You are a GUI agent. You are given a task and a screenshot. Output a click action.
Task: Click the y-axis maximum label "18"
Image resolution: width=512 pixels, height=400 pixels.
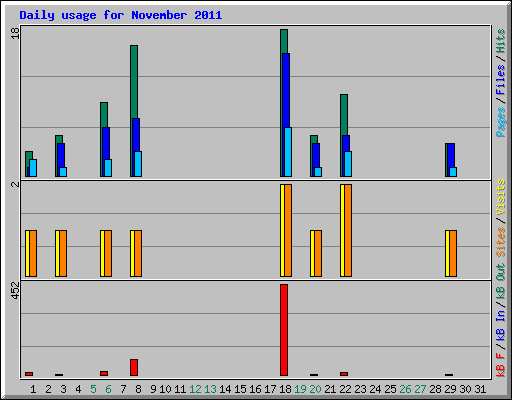(x=15, y=33)
